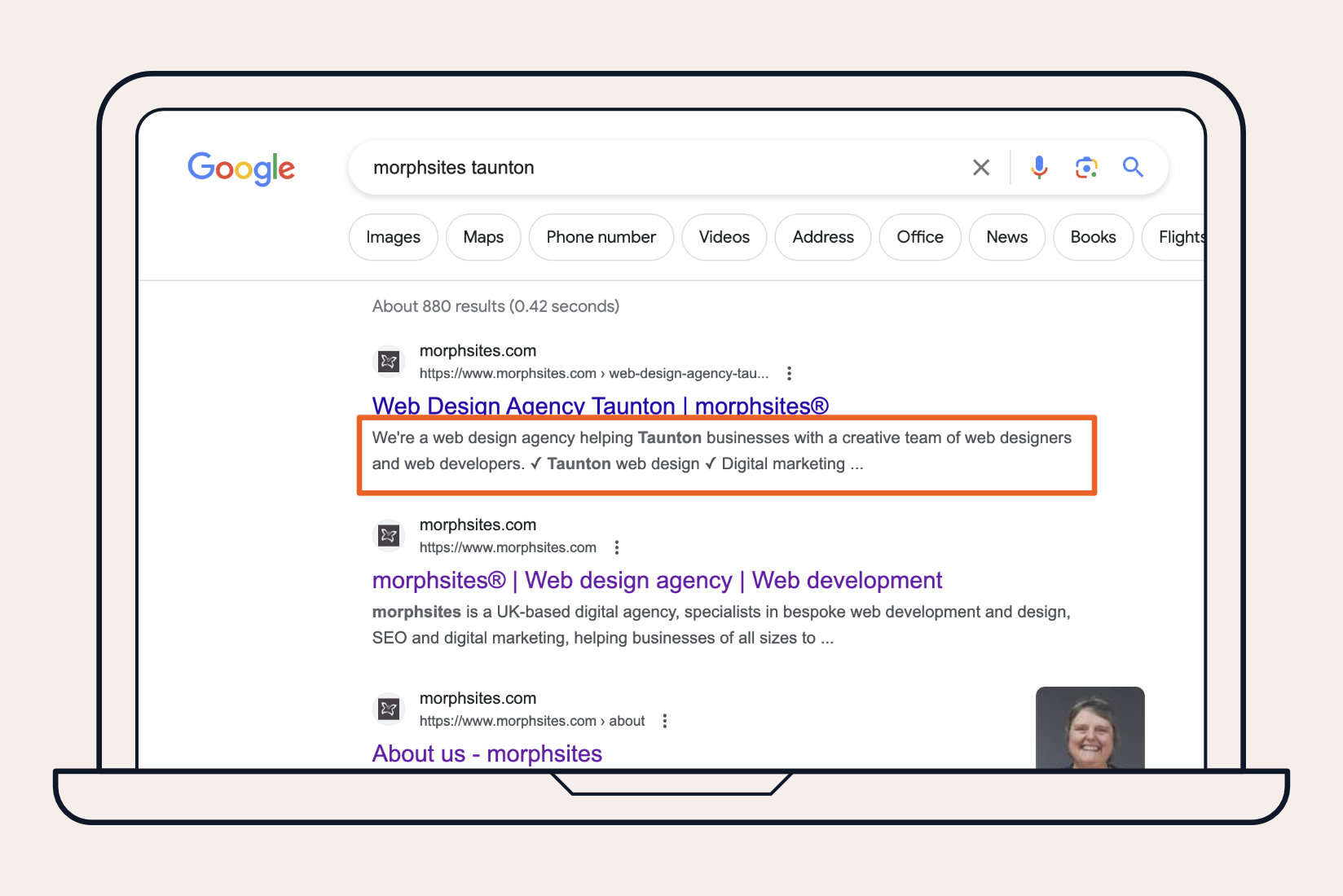
Task: Switch to News results
Action: tap(1007, 237)
